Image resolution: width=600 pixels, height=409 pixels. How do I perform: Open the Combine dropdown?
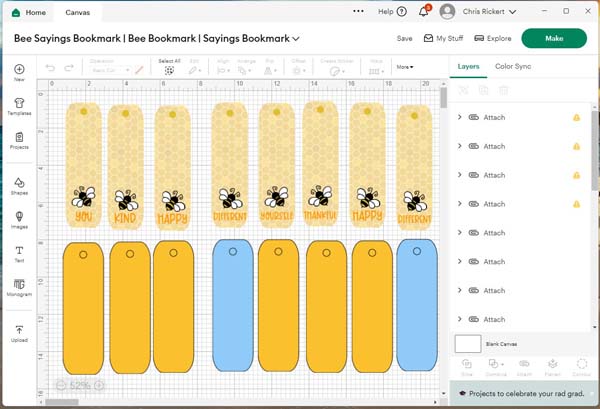click(x=496, y=363)
